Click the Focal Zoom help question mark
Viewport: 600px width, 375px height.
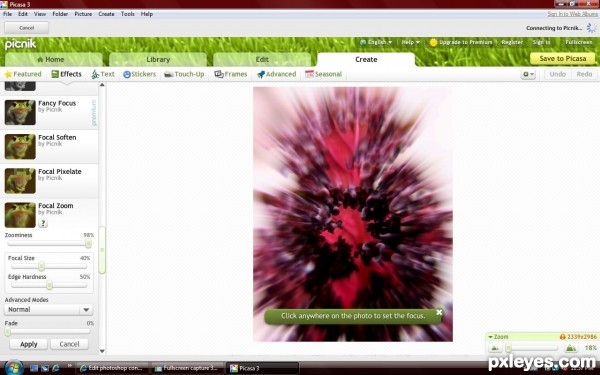[43, 223]
